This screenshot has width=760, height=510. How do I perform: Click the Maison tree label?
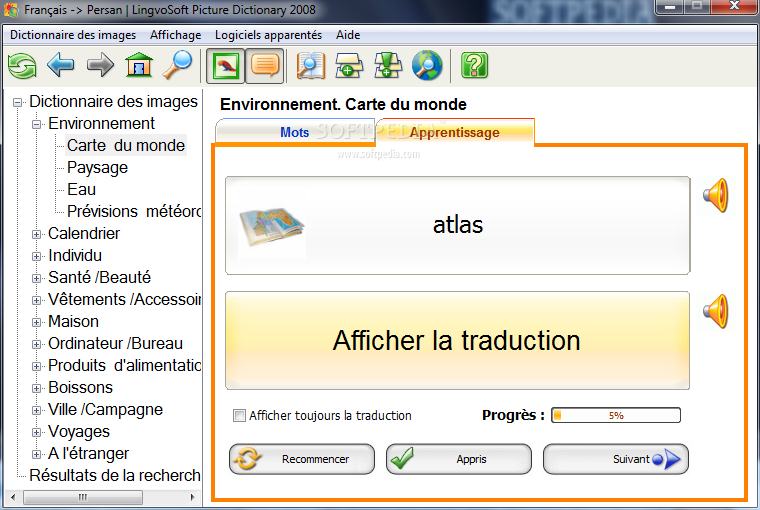pyautogui.click(x=73, y=321)
